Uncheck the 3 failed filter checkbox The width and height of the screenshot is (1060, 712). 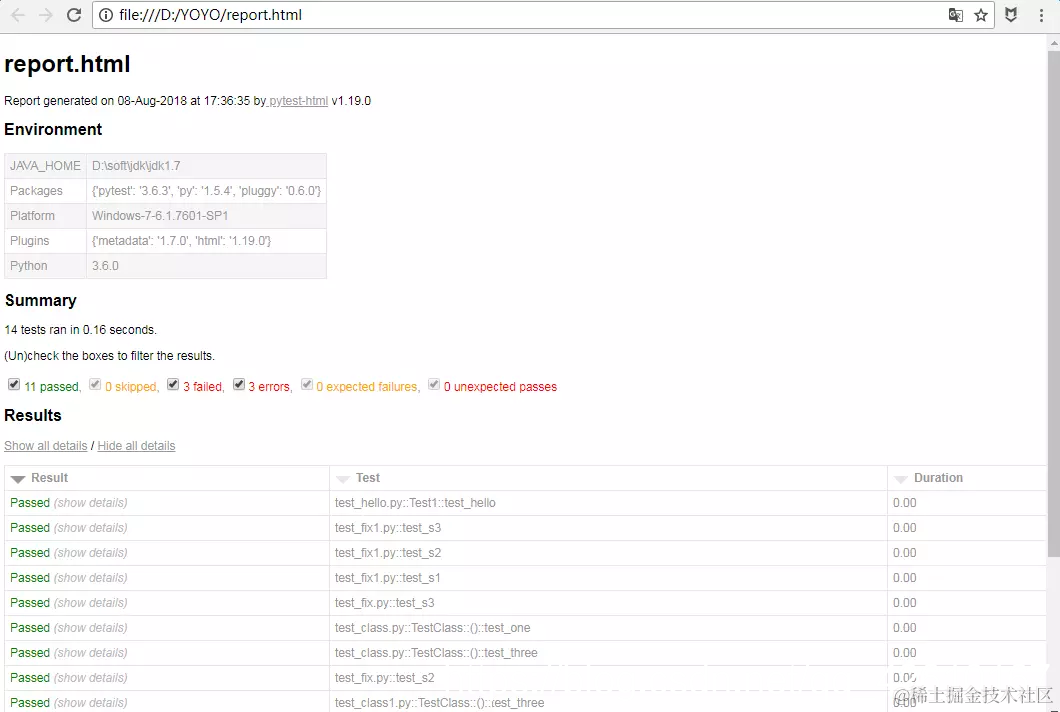173,385
